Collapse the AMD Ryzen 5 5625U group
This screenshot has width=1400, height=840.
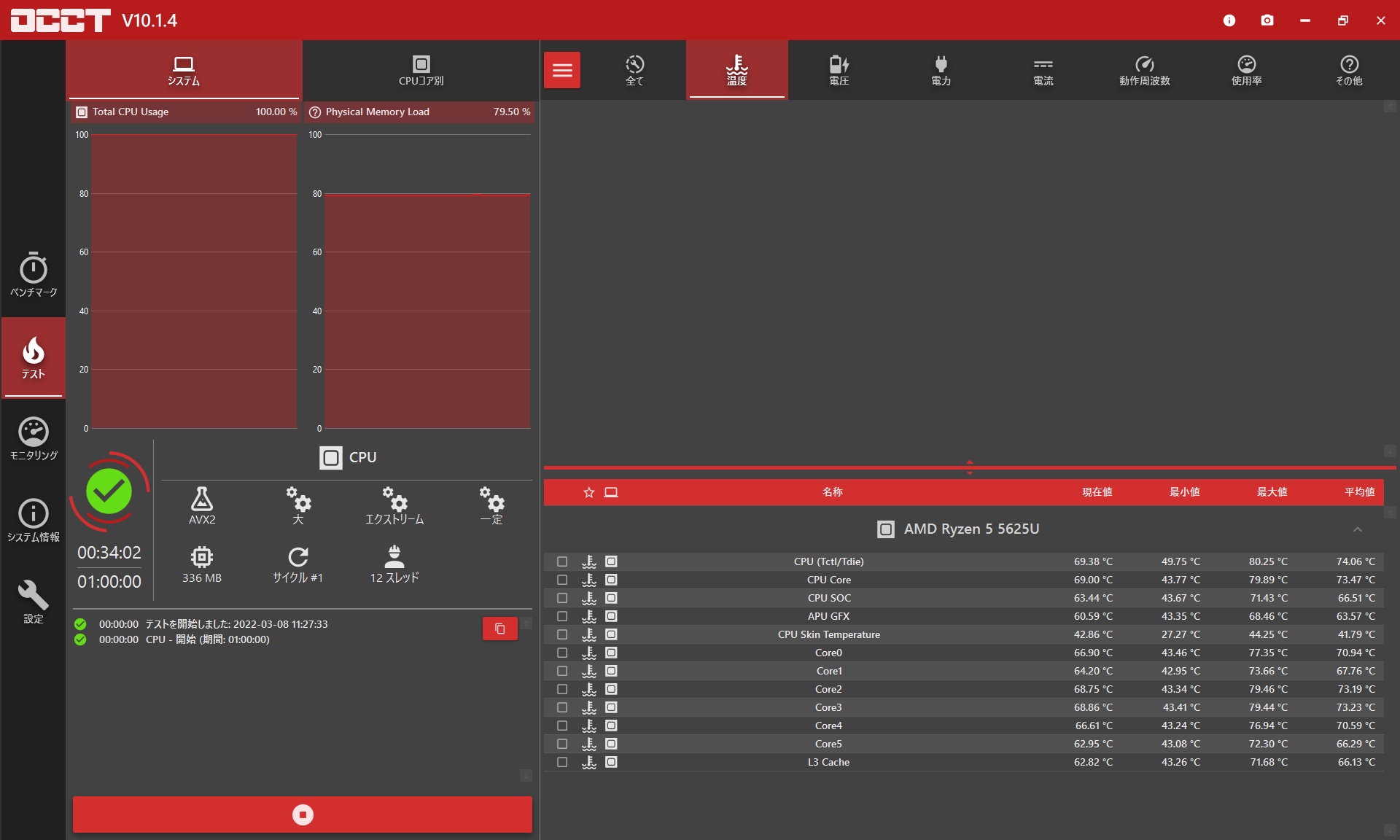(1357, 529)
